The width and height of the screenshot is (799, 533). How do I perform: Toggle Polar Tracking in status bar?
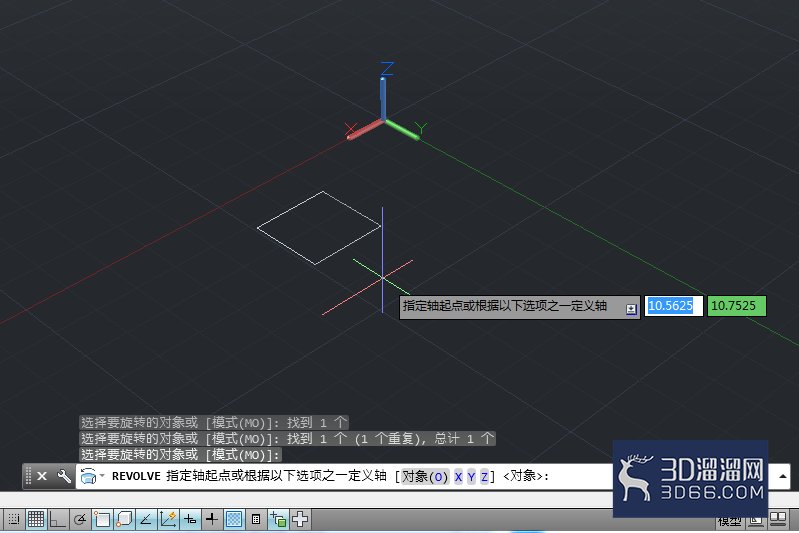[x=79, y=519]
